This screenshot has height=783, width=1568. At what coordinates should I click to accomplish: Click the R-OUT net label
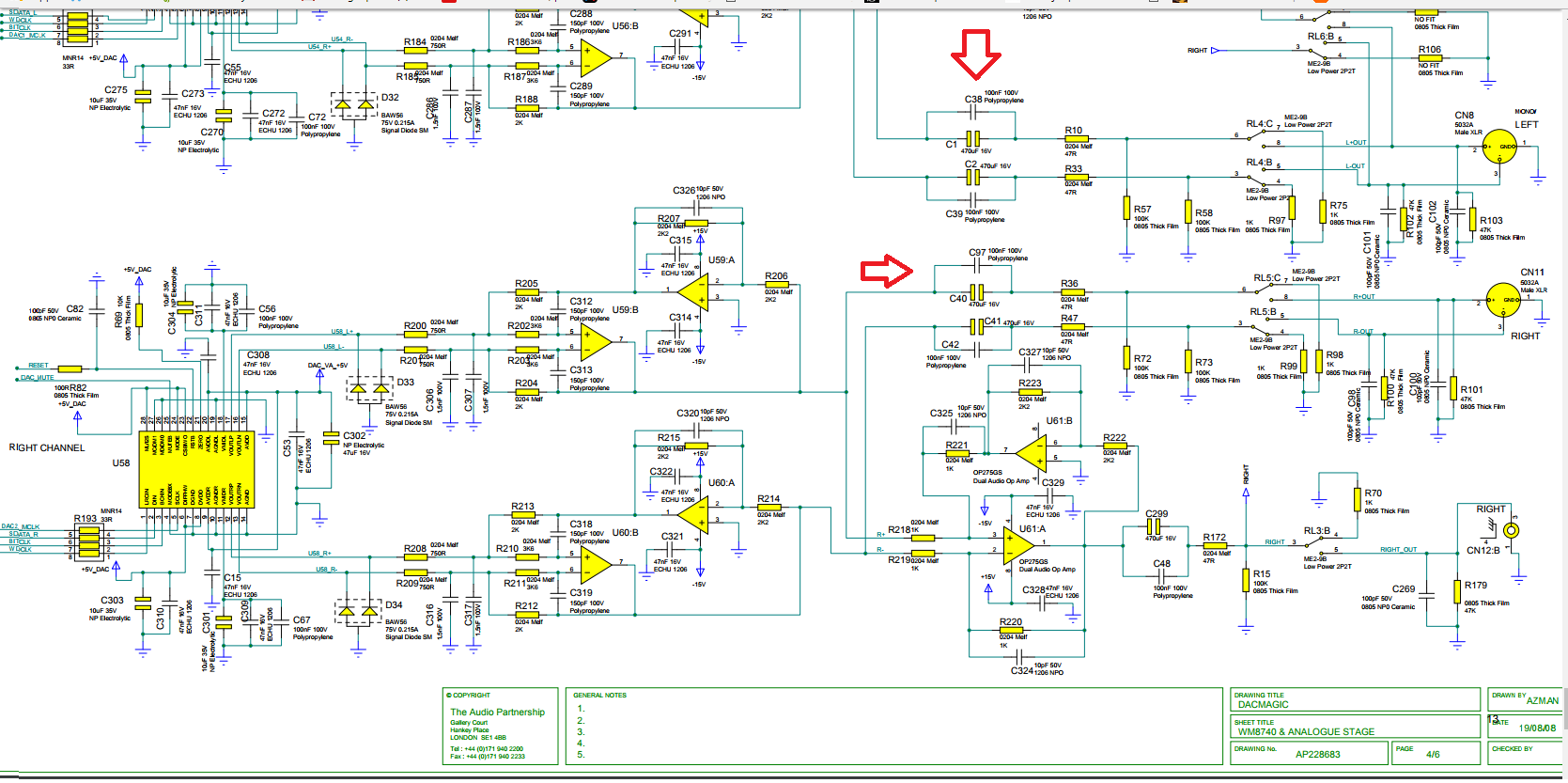(x=1362, y=332)
